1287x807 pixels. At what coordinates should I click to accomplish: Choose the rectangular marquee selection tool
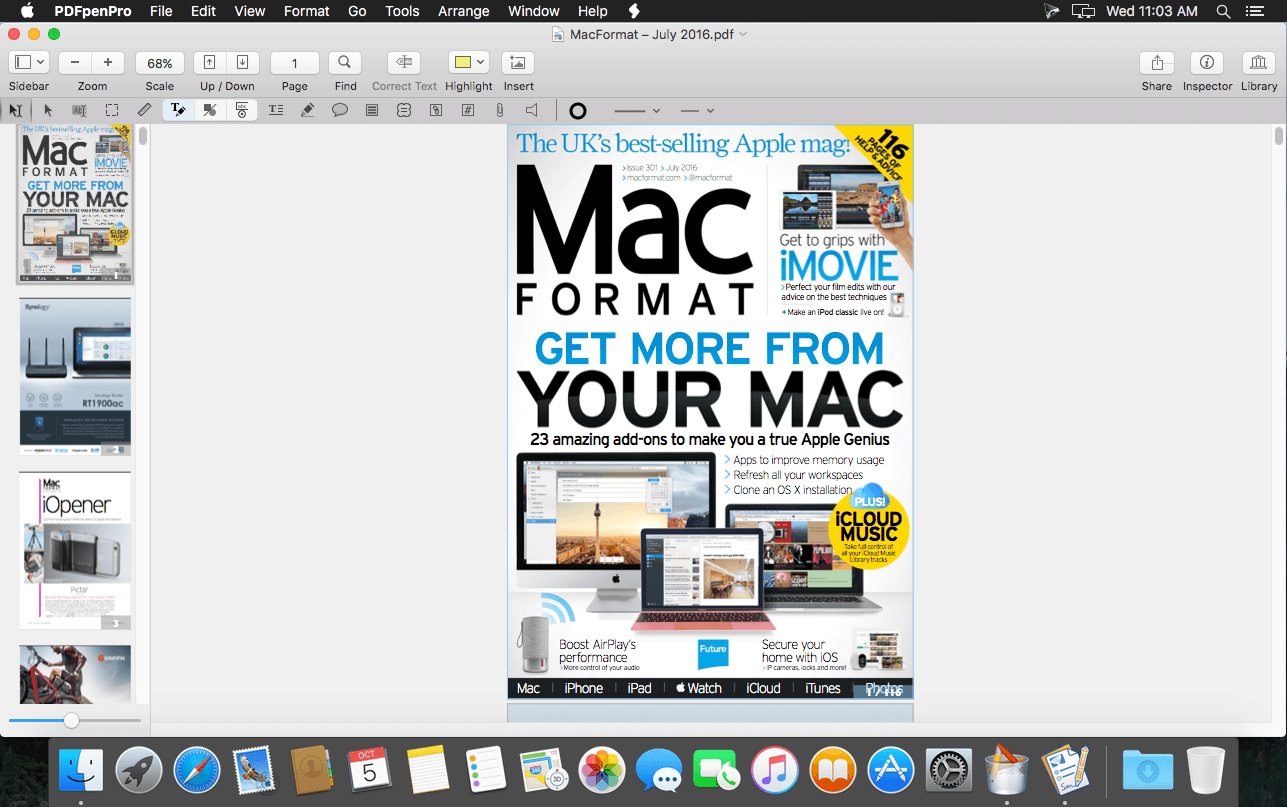[112, 110]
